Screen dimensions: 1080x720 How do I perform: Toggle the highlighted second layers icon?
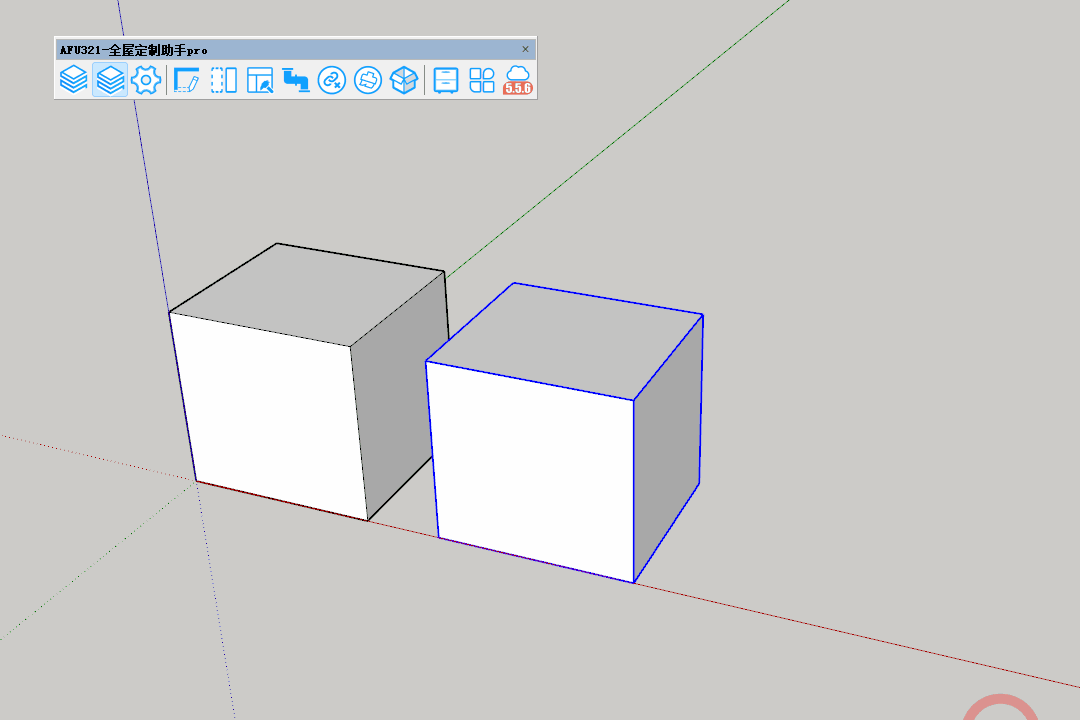click(110, 80)
